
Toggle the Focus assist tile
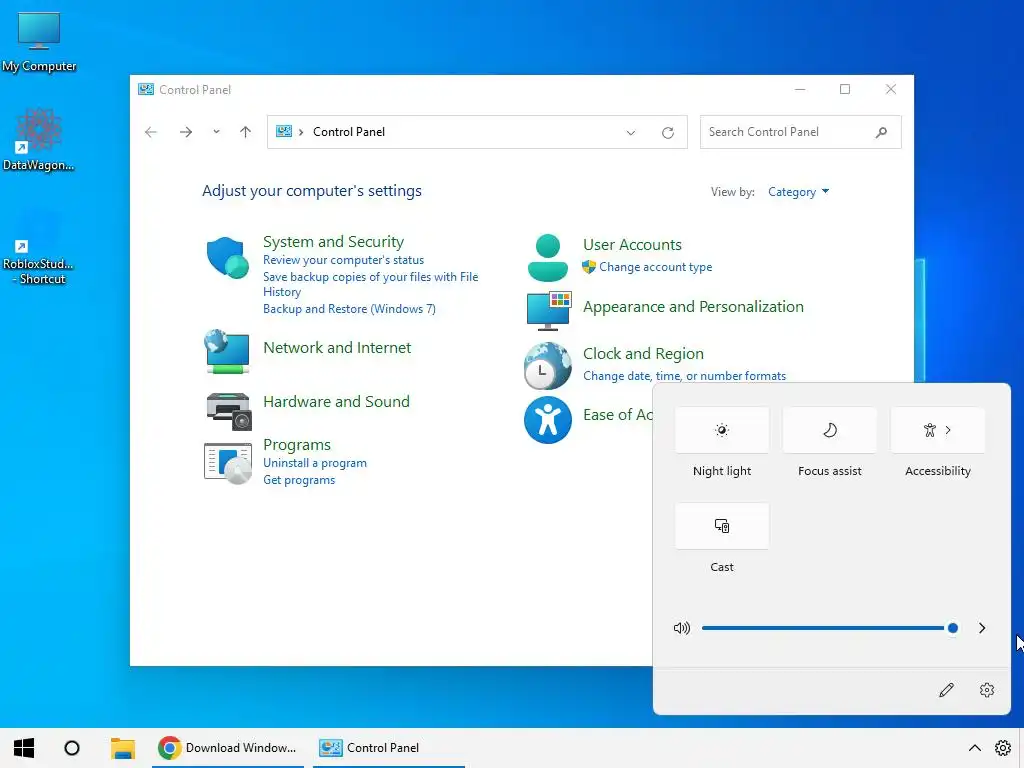point(829,430)
